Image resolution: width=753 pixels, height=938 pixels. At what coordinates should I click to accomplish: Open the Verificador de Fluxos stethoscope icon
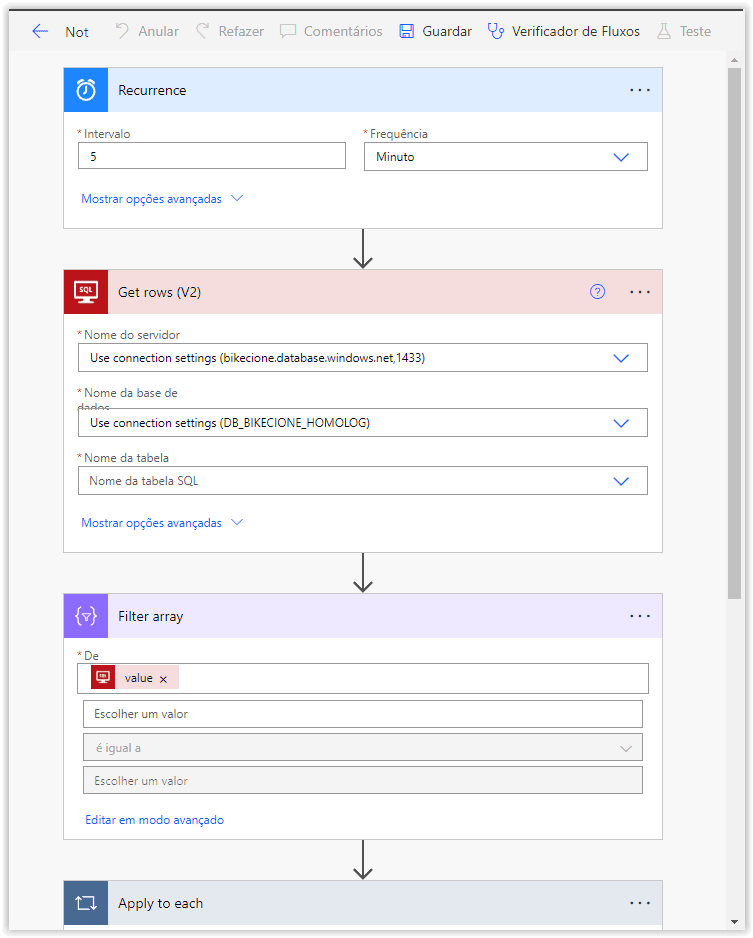pos(495,31)
